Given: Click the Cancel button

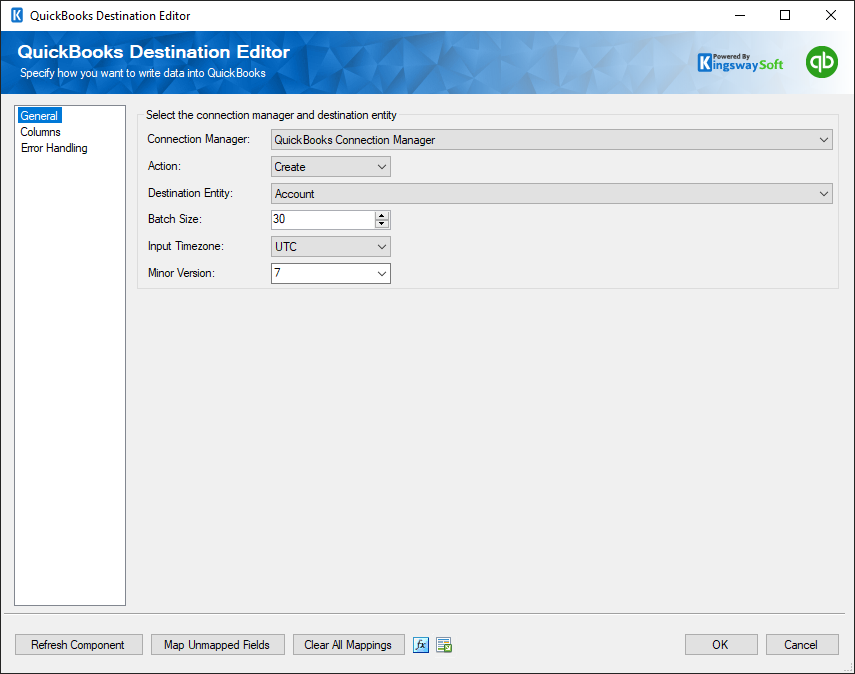Looking at the screenshot, I should (802, 645).
